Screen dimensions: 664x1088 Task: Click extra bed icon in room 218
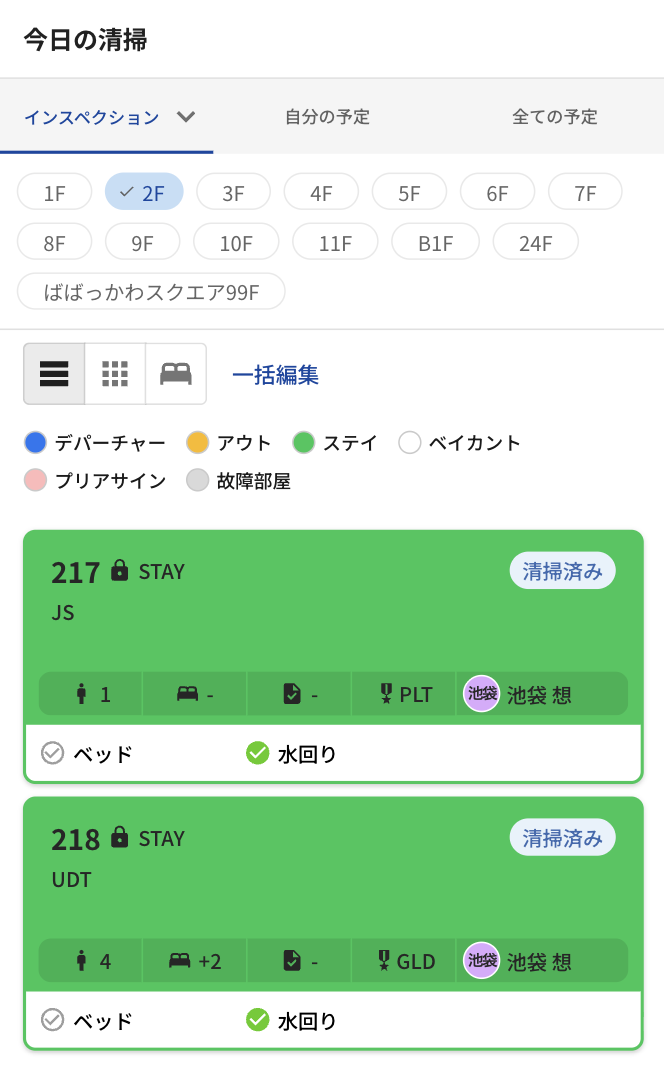(x=180, y=961)
